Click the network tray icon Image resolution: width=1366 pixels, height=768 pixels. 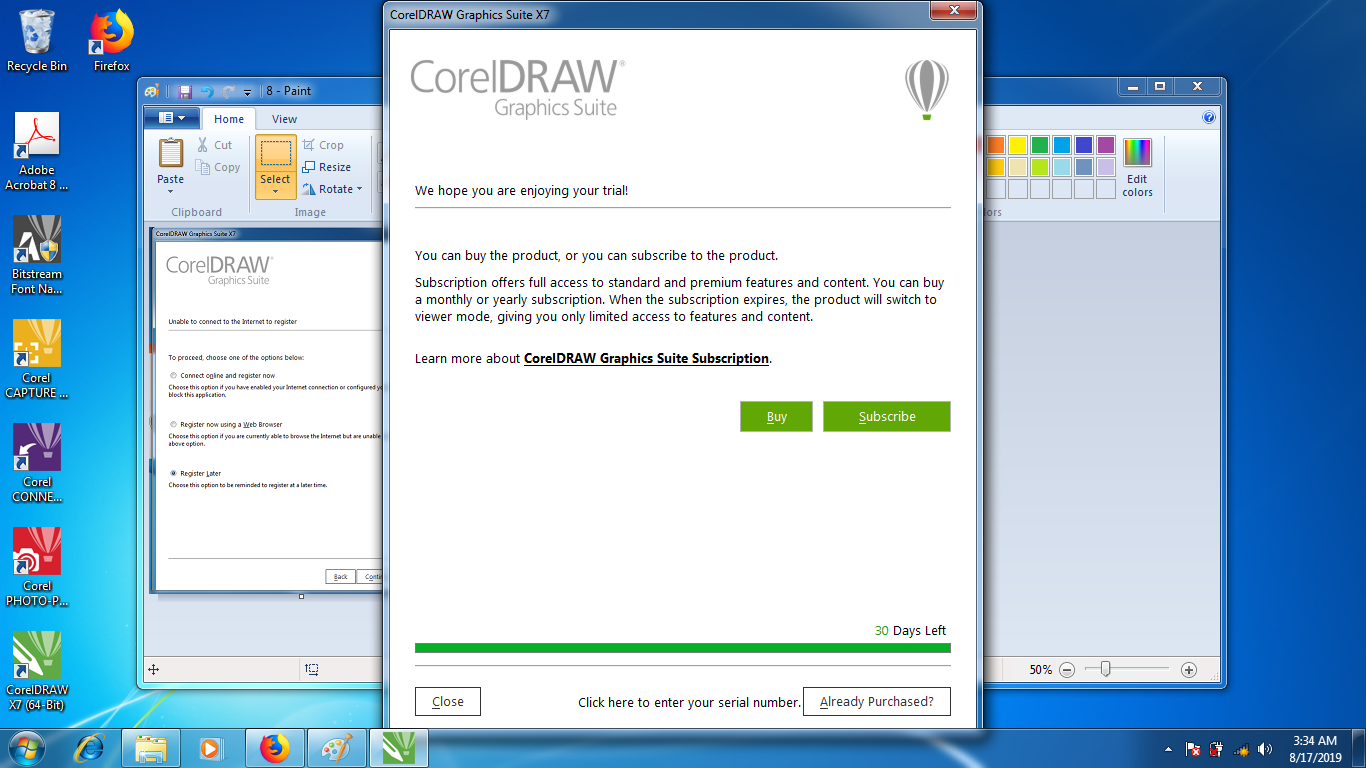[x=1241, y=749]
